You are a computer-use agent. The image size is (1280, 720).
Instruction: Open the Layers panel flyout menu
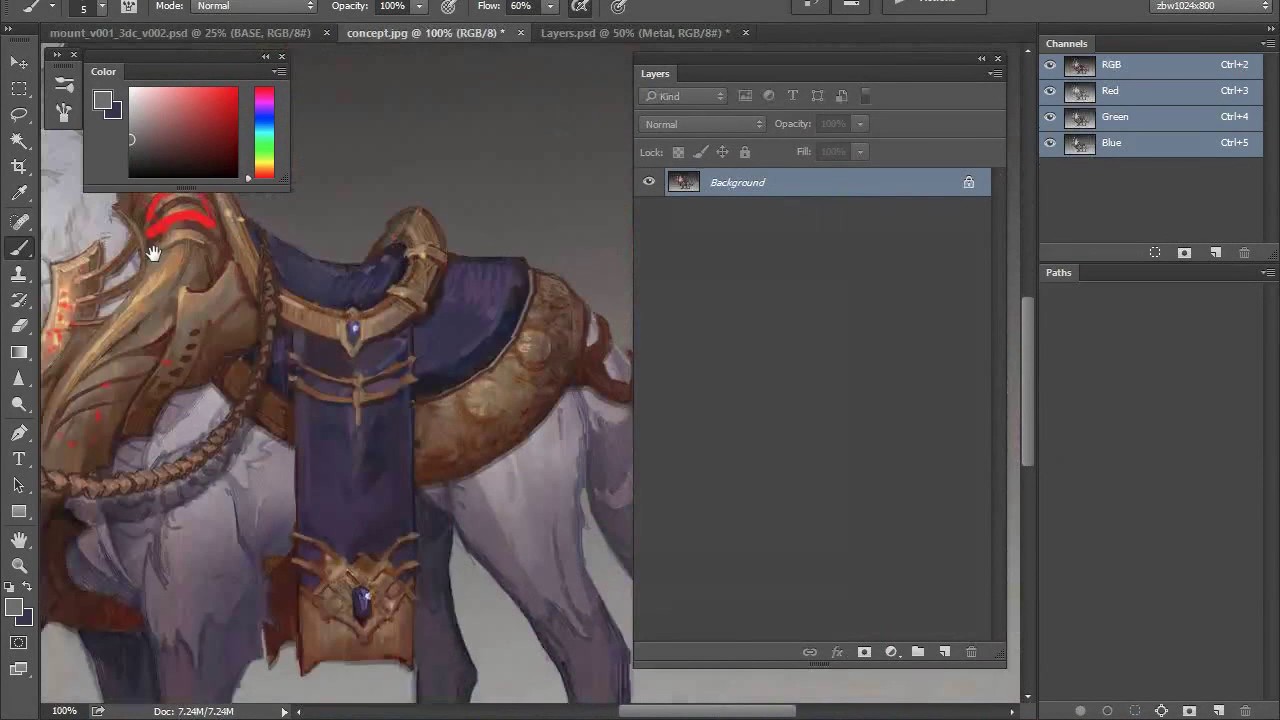coord(995,74)
